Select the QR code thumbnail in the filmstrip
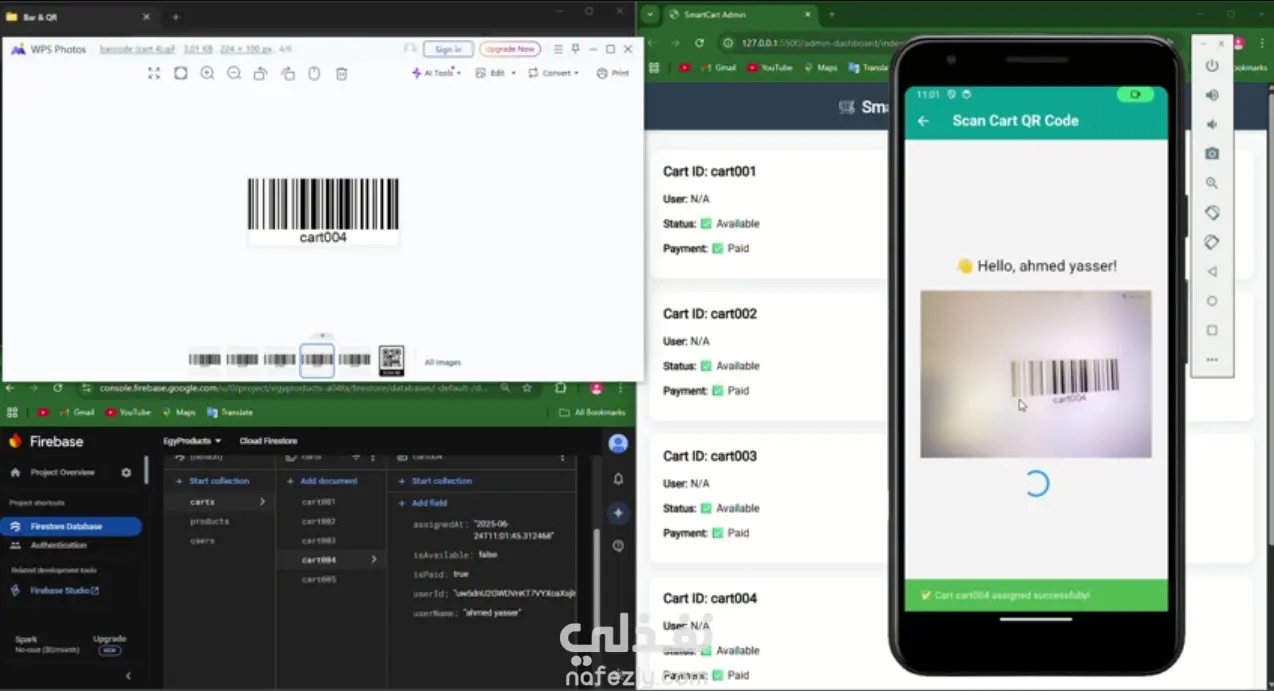1274x691 pixels. [x=391, y=360]
